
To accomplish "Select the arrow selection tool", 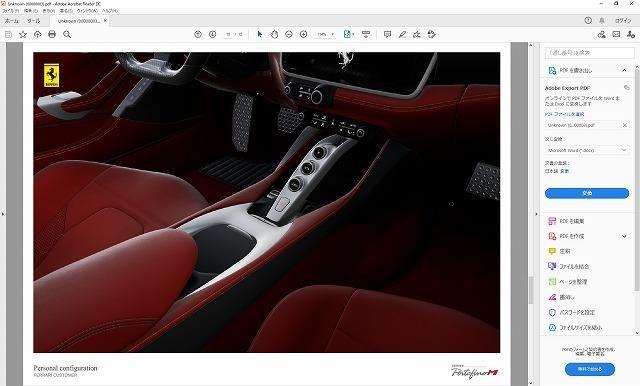I will 260,35.
